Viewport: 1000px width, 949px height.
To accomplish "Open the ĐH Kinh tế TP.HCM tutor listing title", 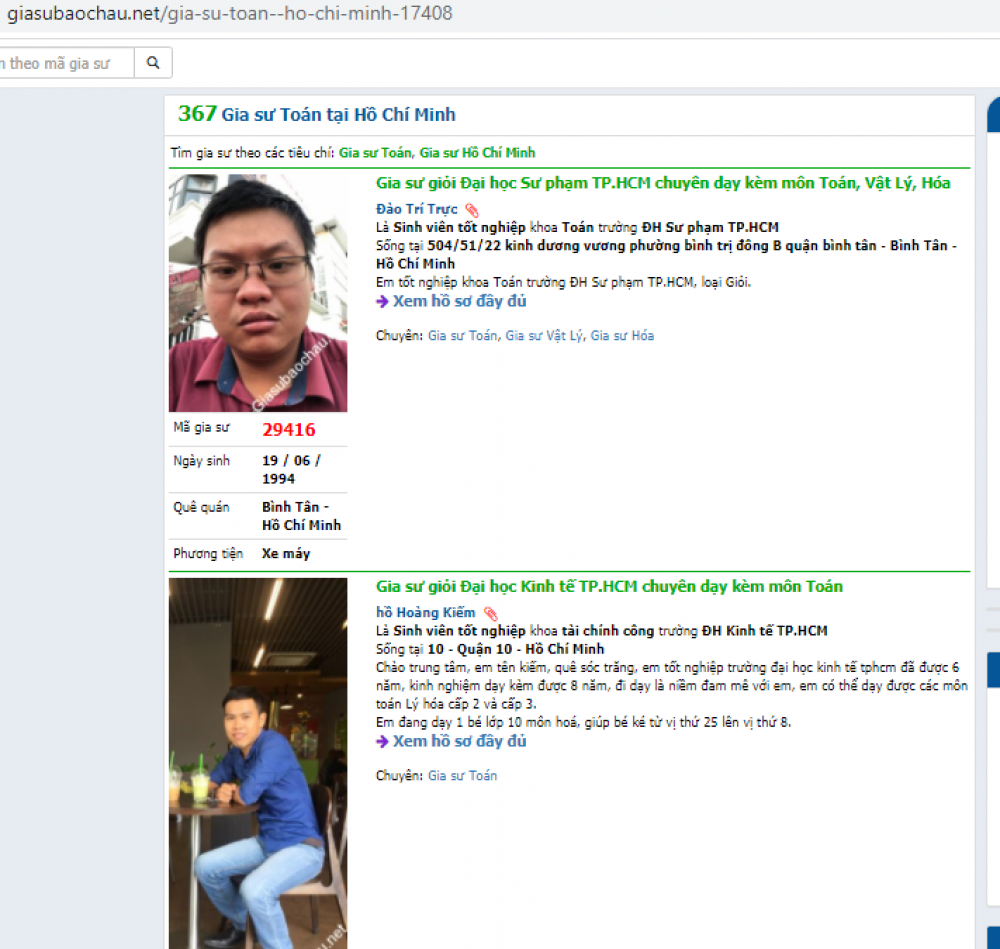I will tap(608, 586).
